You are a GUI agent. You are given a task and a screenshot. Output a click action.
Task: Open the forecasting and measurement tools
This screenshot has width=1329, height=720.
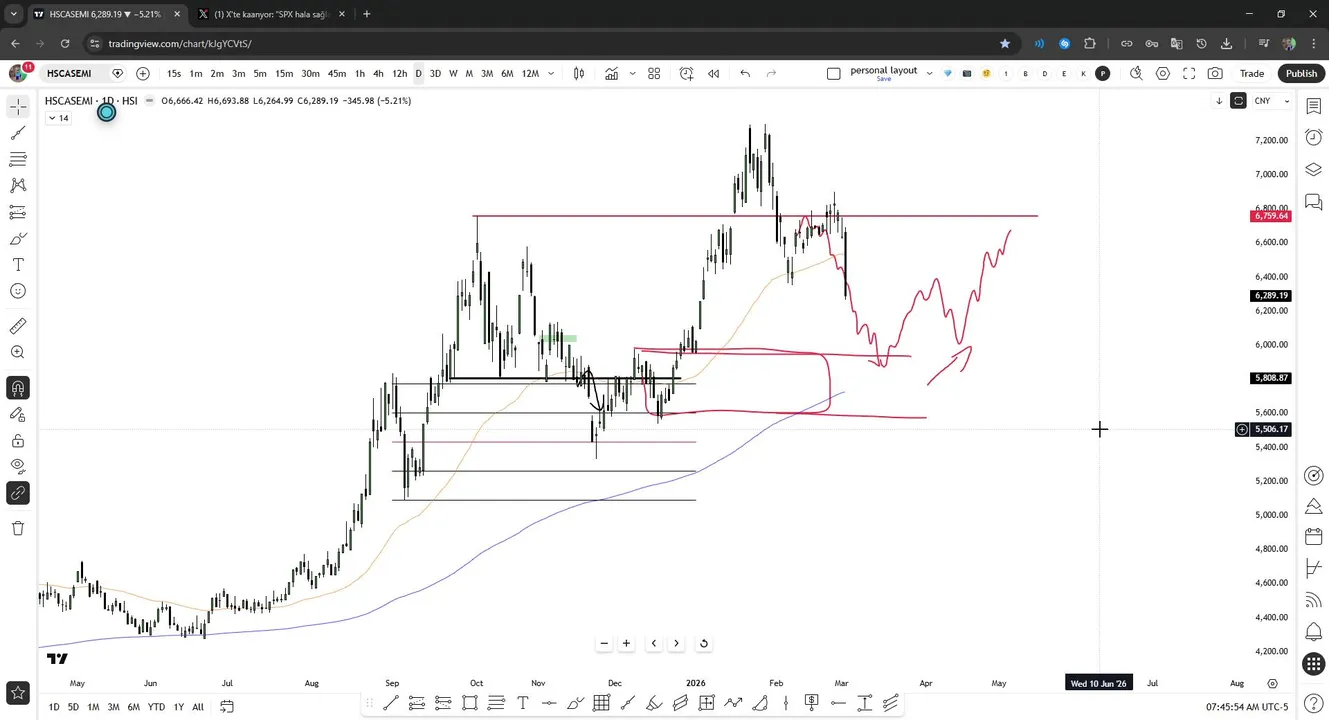(x=18, y=212)
